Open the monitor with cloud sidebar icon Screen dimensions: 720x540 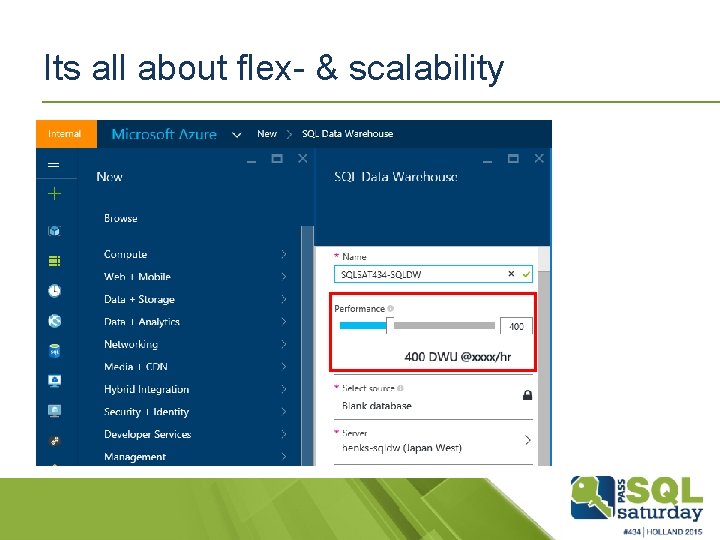[x=54, y=381]
